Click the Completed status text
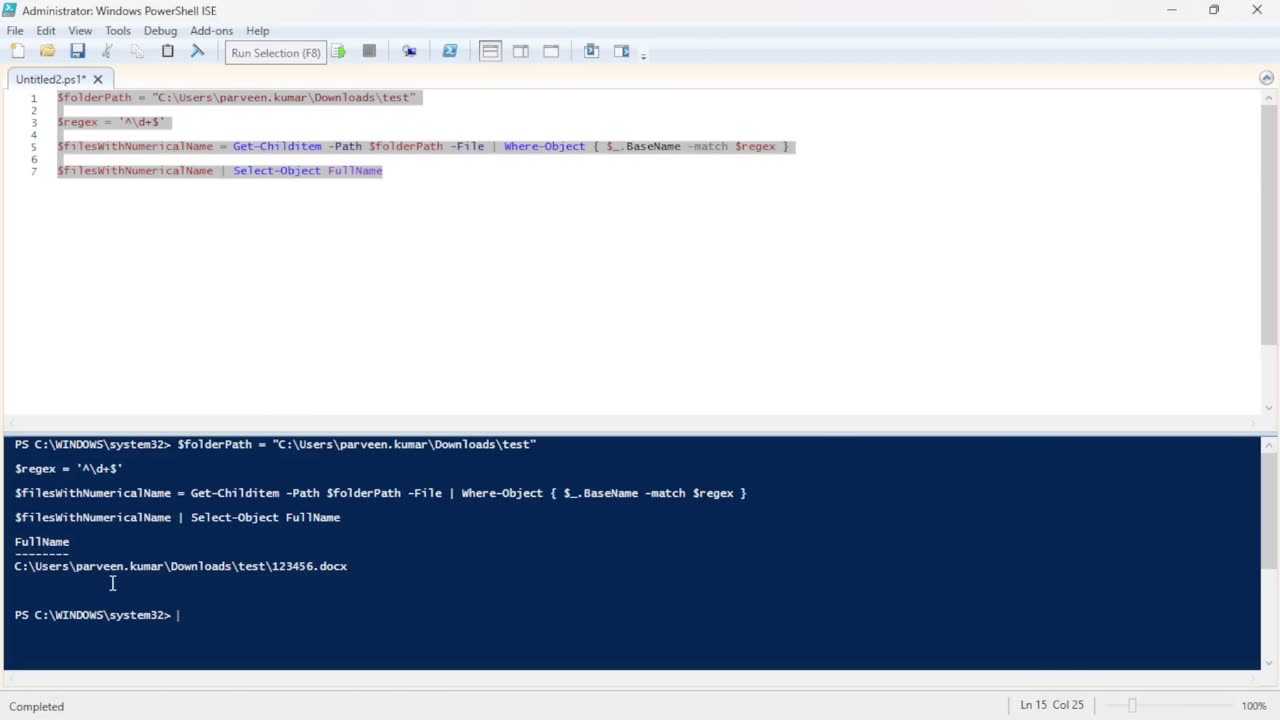 tap(37, 706)
